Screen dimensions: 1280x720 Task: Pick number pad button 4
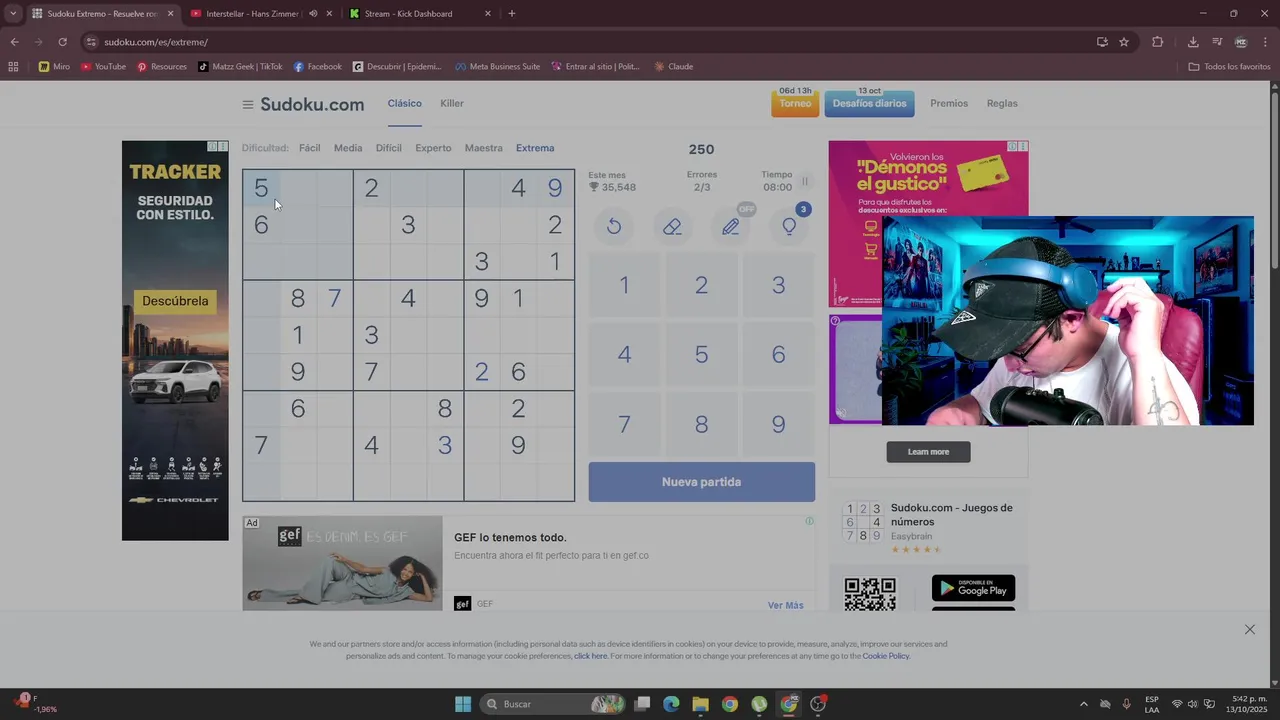(624, 355)
